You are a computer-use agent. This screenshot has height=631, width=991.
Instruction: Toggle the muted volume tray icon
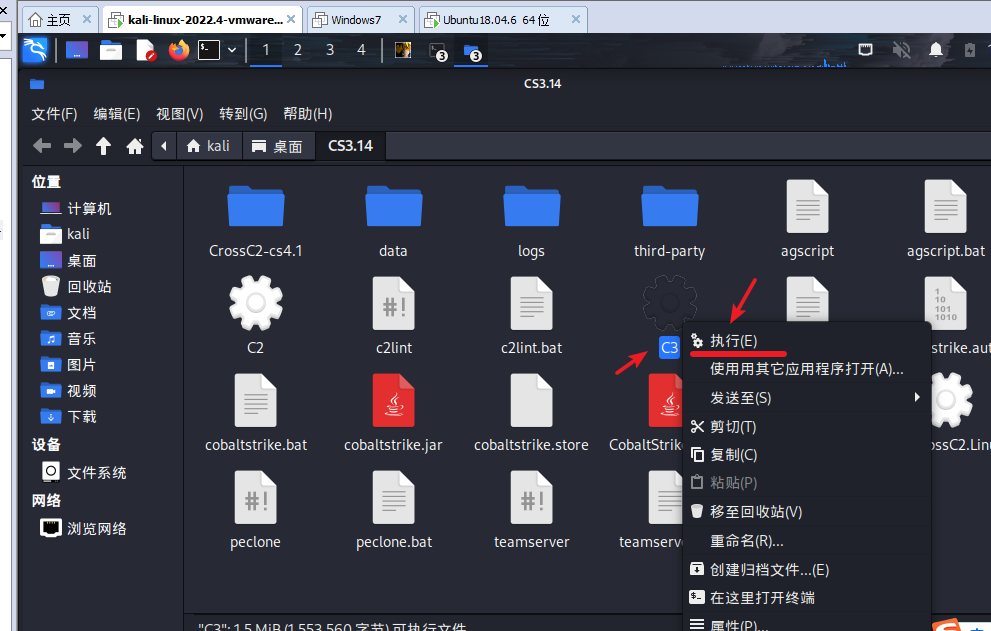(x=901, y=49)
